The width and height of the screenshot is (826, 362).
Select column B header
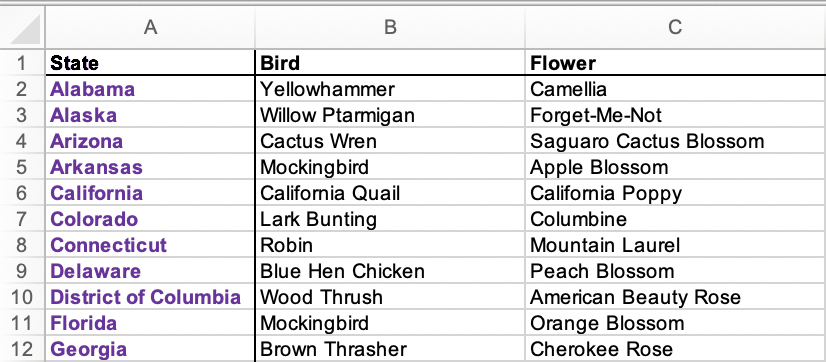coord(390,27)
